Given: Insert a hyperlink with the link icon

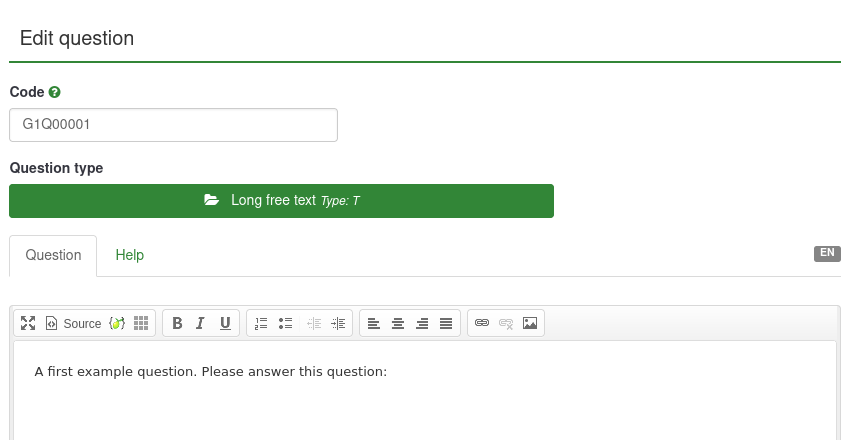Looking at the screenshot, I should click(482, 323).
